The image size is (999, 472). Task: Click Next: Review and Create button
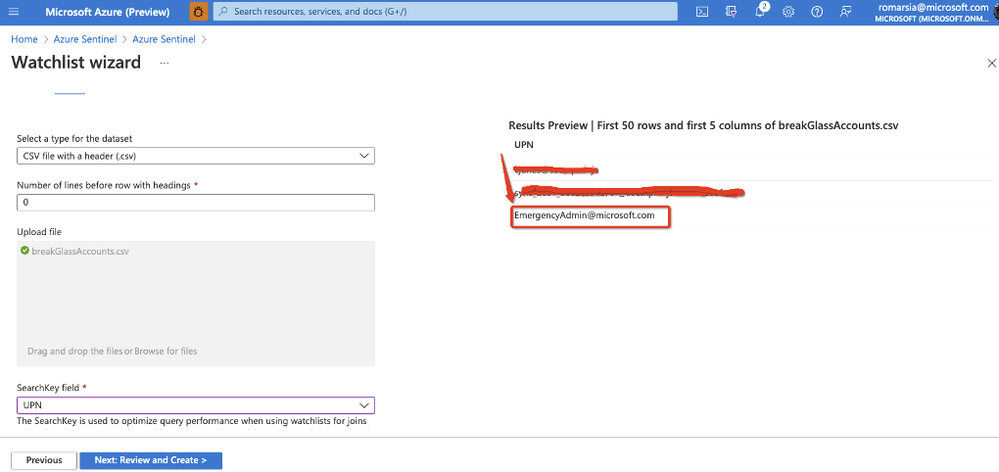point(151,460)
